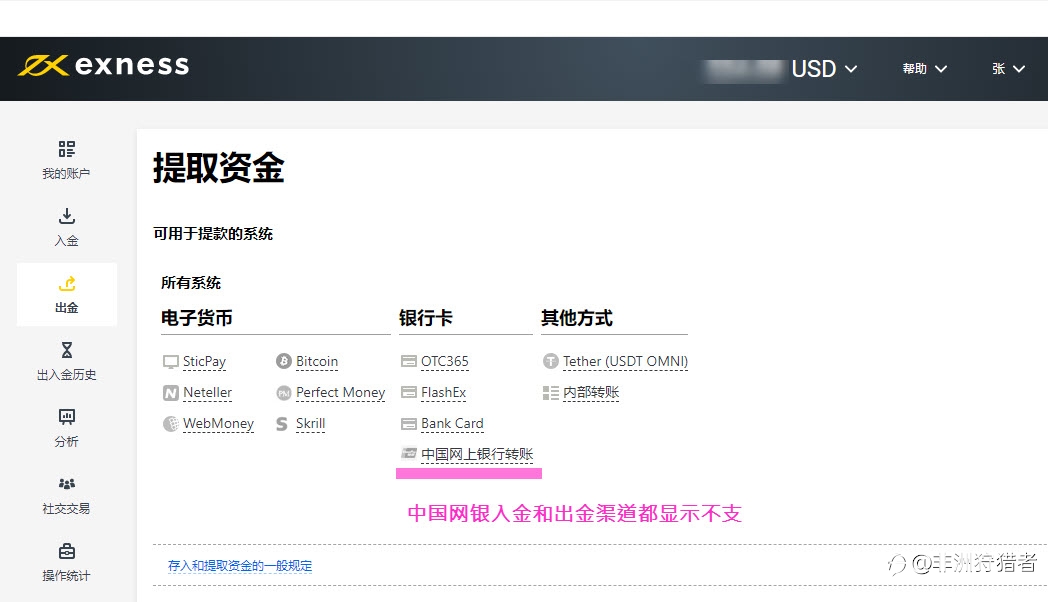Viewport: 1048px width, 602px height.
Task: Click the Exness logo
Action: pyautogui.click(x=104, y=65)
